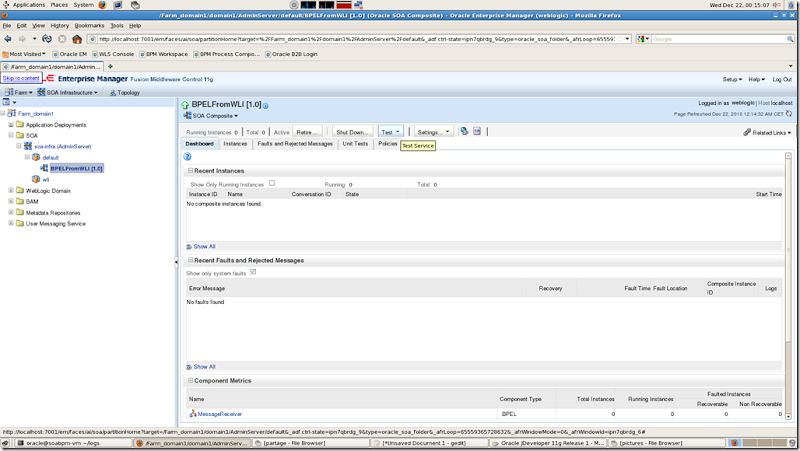
Task: Click the XML definition toolbar icon
Action: tap(477, 131)
